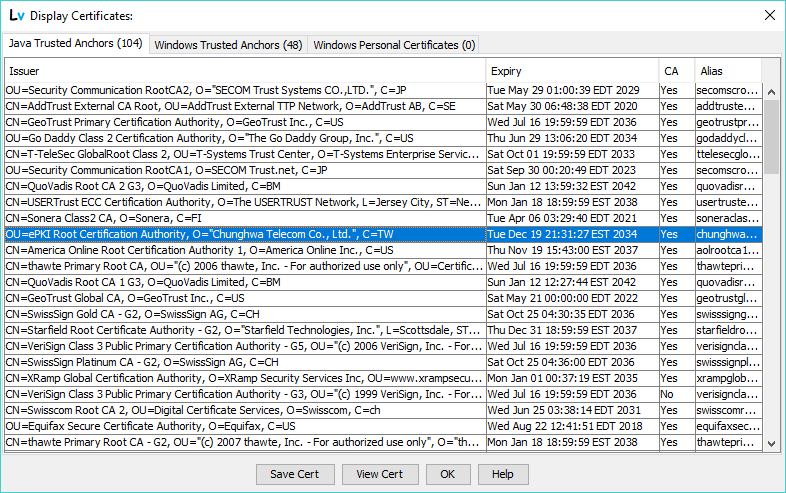Click alias cell starting with 'addtruste'
The image size is (786, 493).
coord(728,106)
